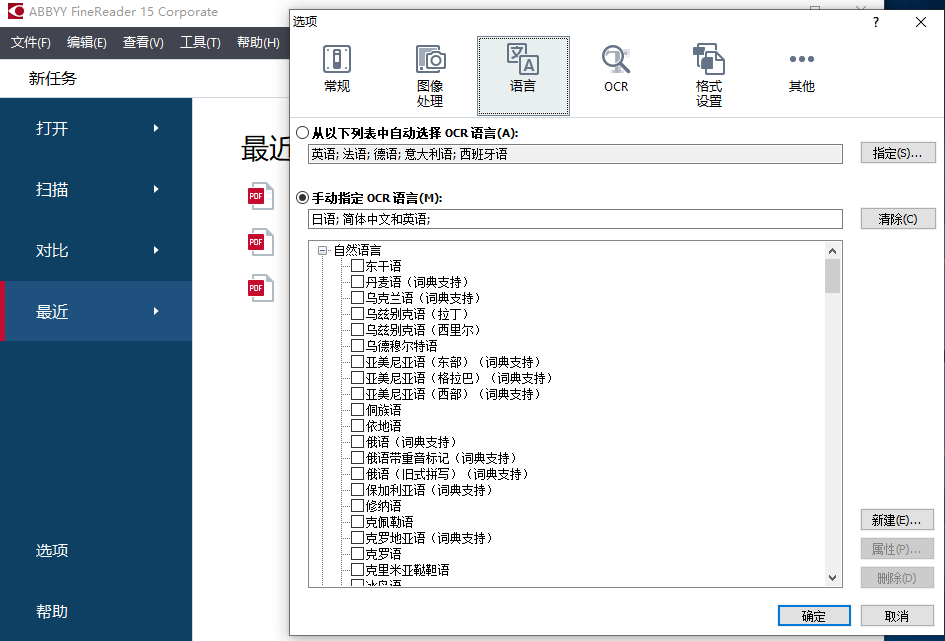Click 清除(C) to clear manual languages
The image size is (945, 641).
point(897,216)
